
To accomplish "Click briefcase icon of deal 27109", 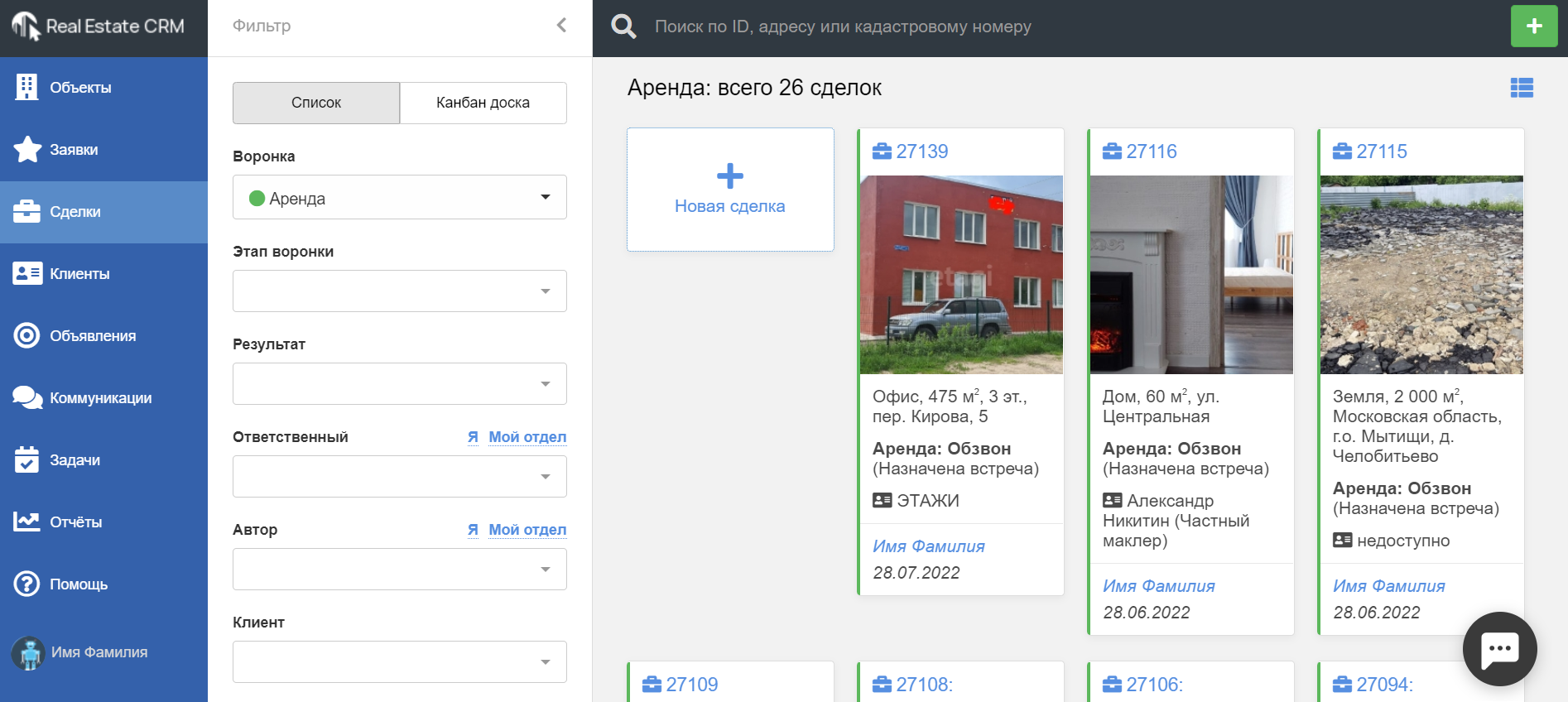I will coord(652,685).
